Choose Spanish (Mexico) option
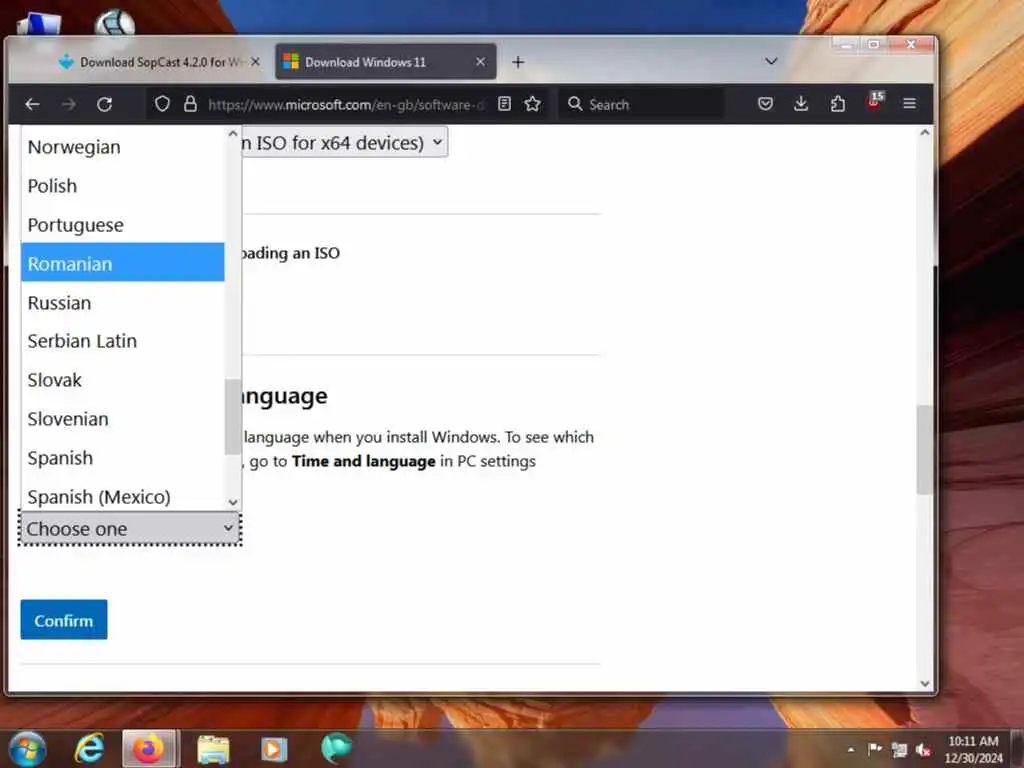 pos(123,496)
